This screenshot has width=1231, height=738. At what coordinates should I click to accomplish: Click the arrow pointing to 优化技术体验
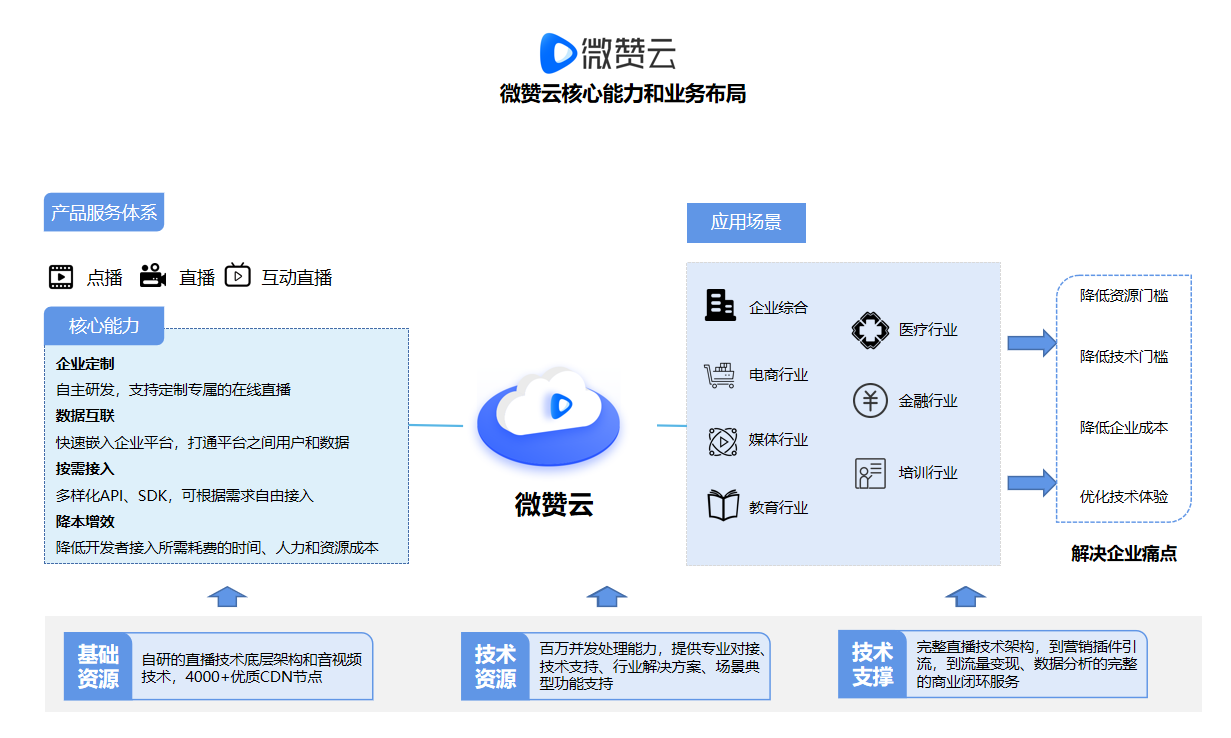click(x=1032, y=482)
